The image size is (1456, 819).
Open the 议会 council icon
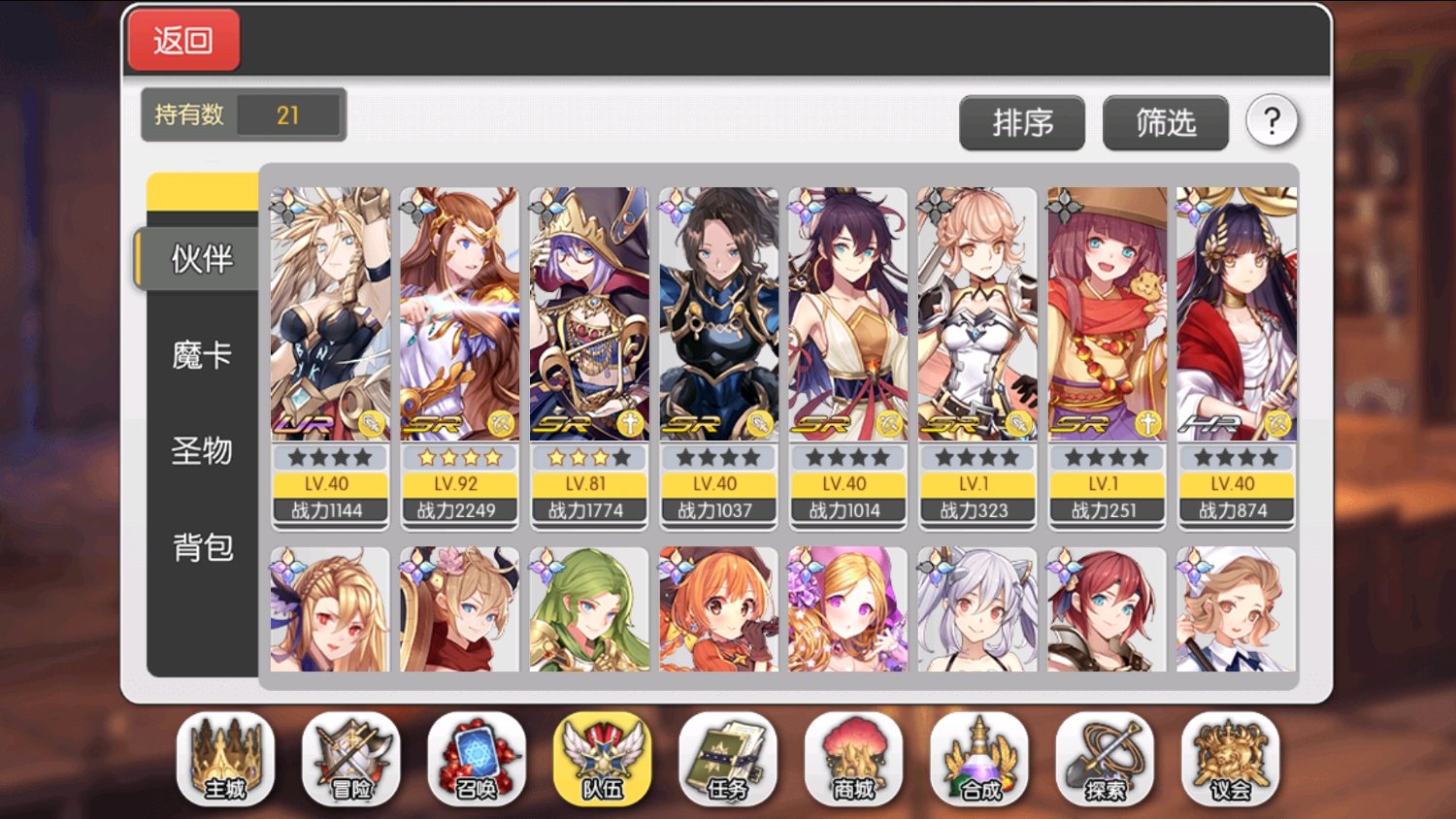point(1230,760)
